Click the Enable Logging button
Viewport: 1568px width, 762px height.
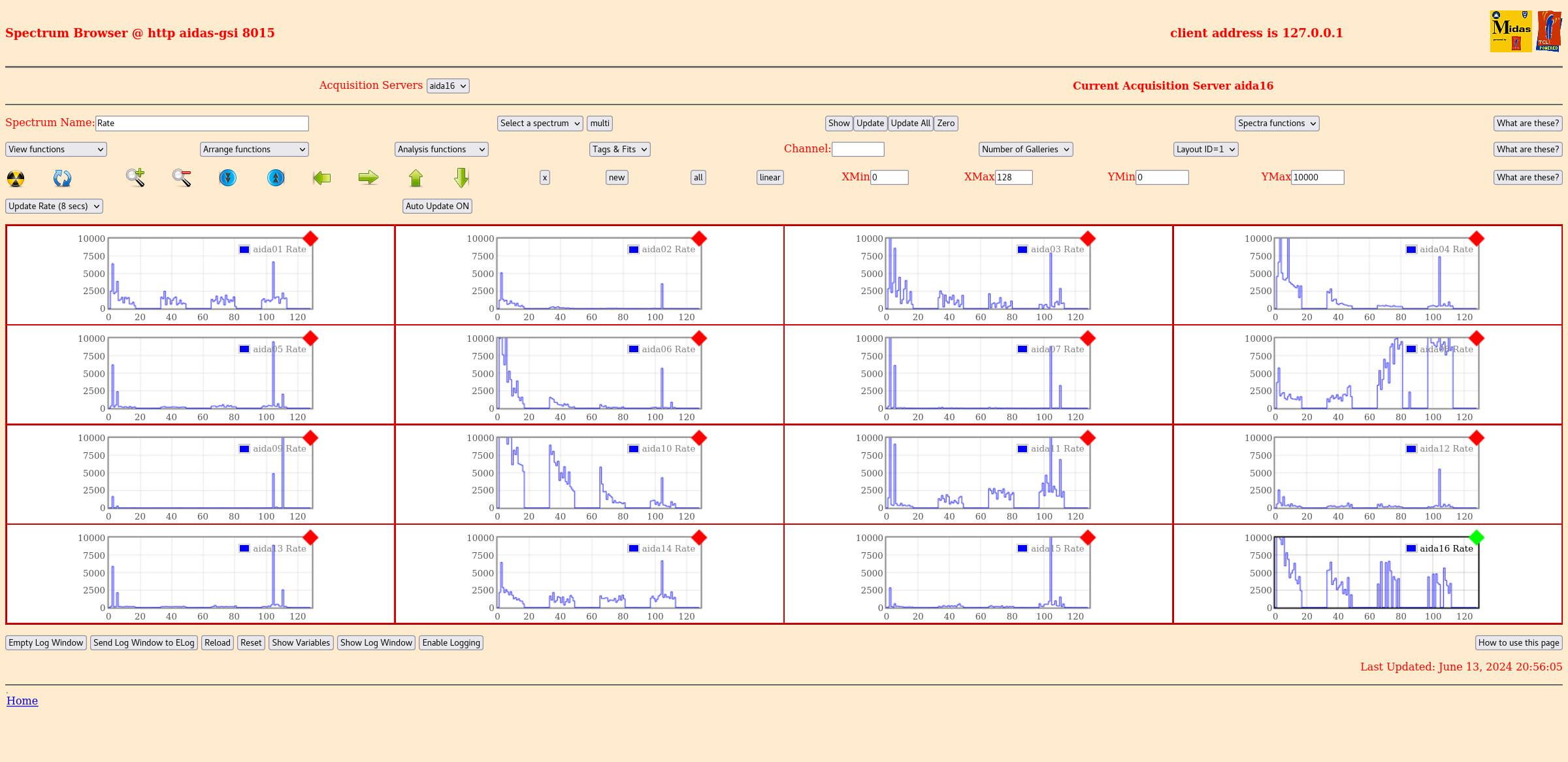451,642
